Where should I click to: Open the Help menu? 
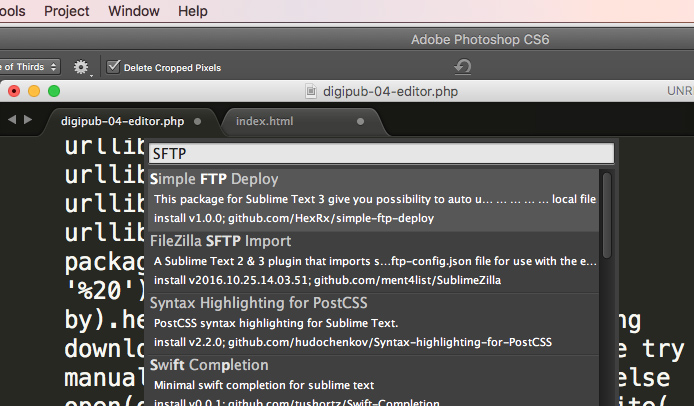click(193, 12)
